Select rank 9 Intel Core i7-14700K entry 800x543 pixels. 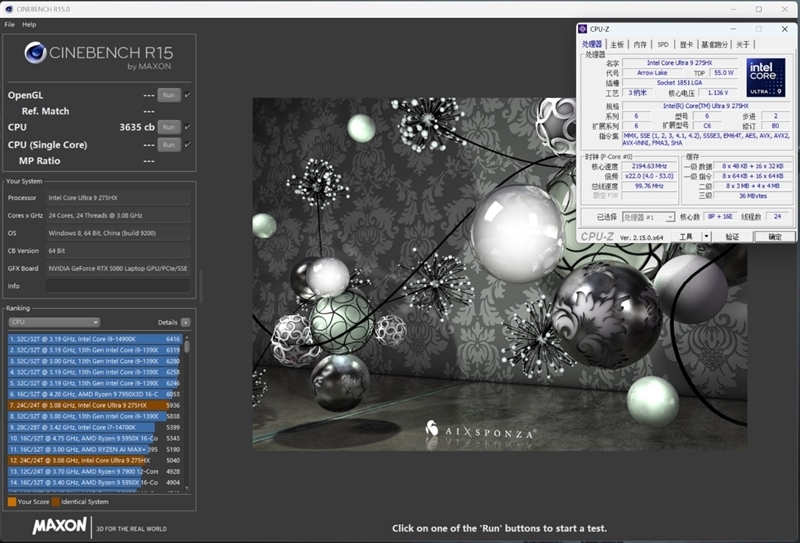coord(95,427)
